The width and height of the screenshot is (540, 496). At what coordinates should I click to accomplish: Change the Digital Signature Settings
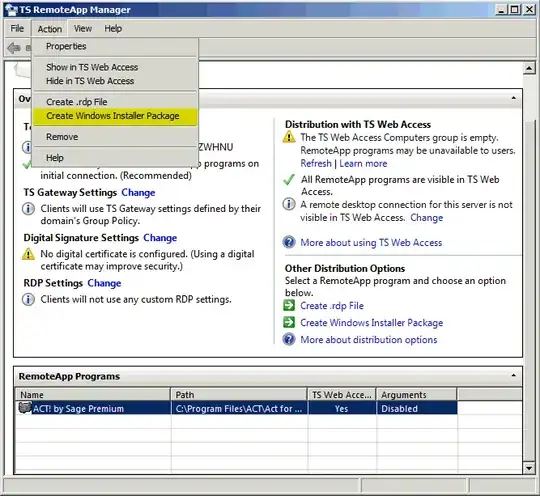point(160,238)
